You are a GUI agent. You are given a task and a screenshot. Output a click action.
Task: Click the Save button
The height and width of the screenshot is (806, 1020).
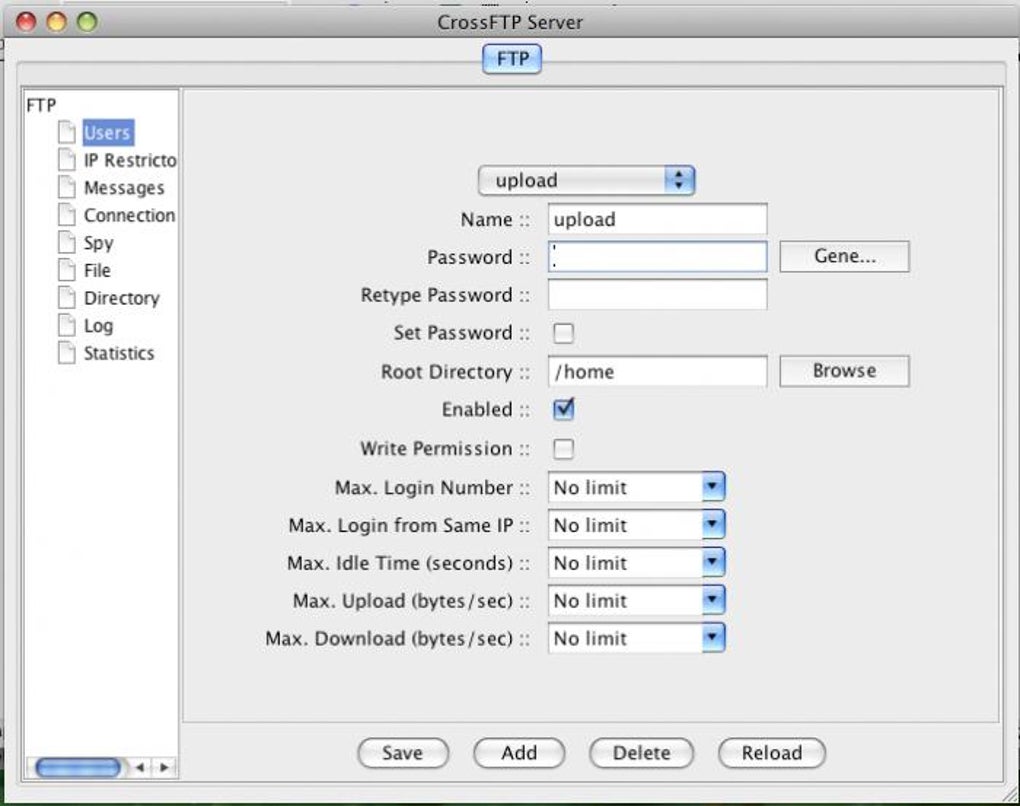(403, 753)
